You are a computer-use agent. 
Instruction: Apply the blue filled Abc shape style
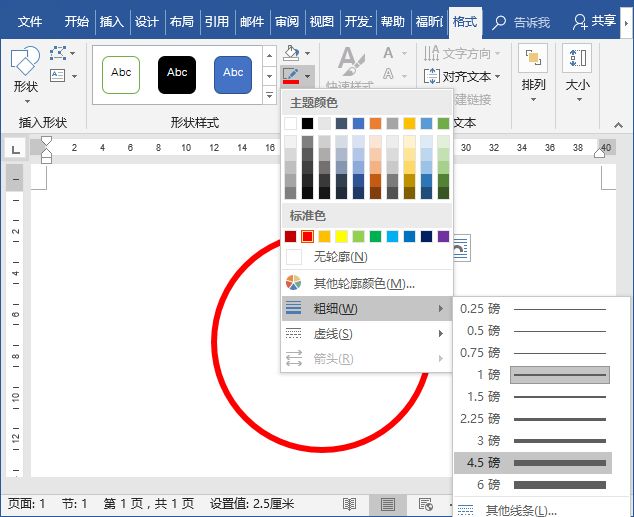[233, 75]
